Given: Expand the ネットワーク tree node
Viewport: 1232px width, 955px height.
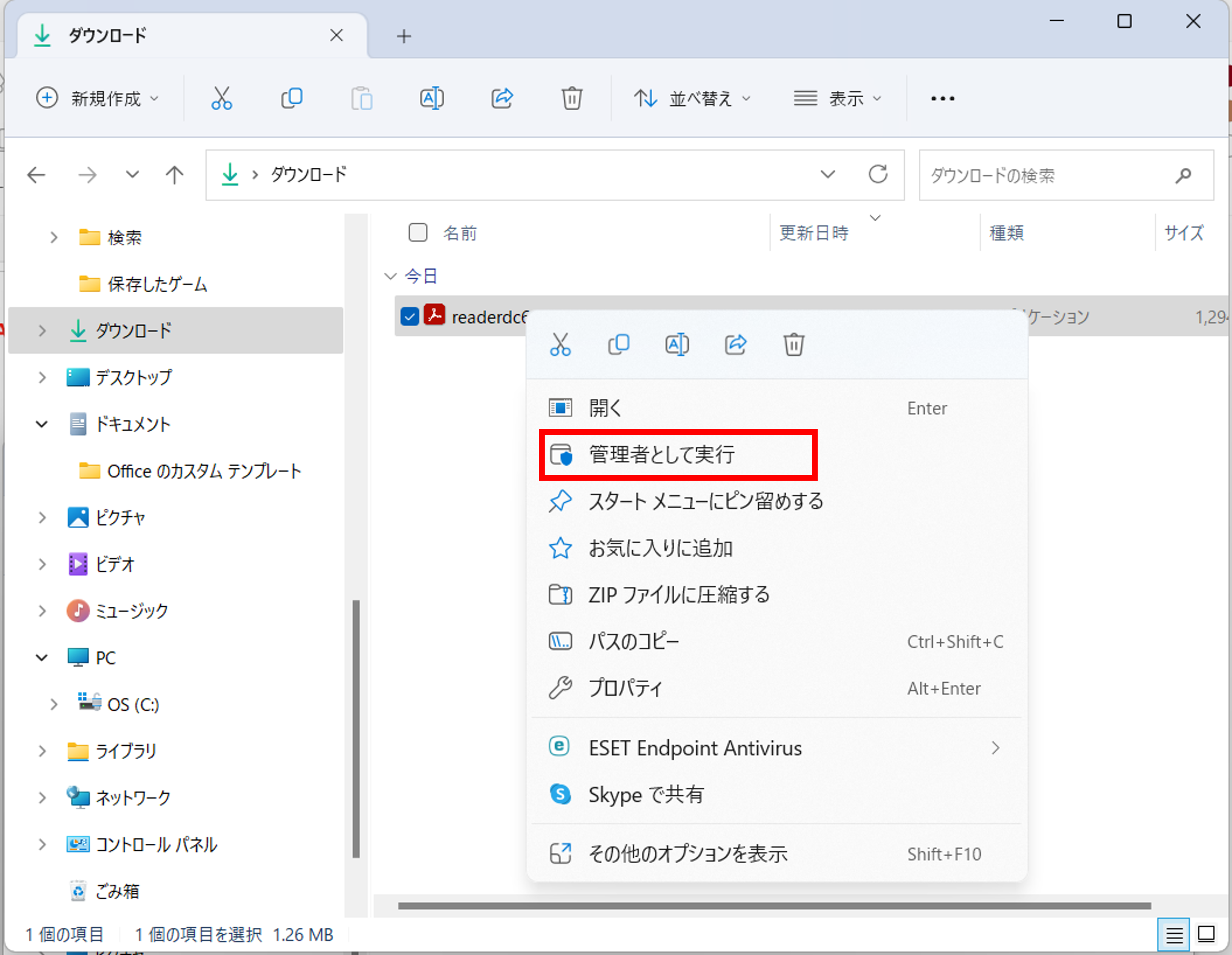Looking at the screenshot, I should (42, 797).
